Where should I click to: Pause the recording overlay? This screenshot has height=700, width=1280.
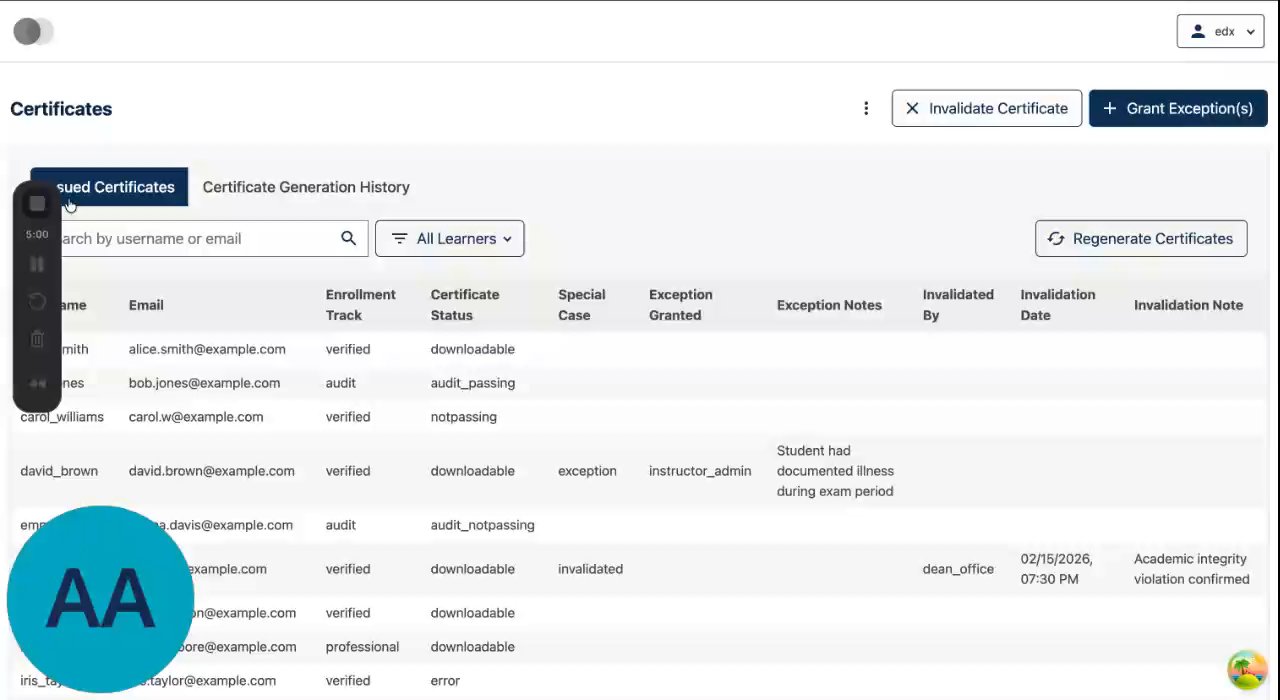tap(37, 264)
